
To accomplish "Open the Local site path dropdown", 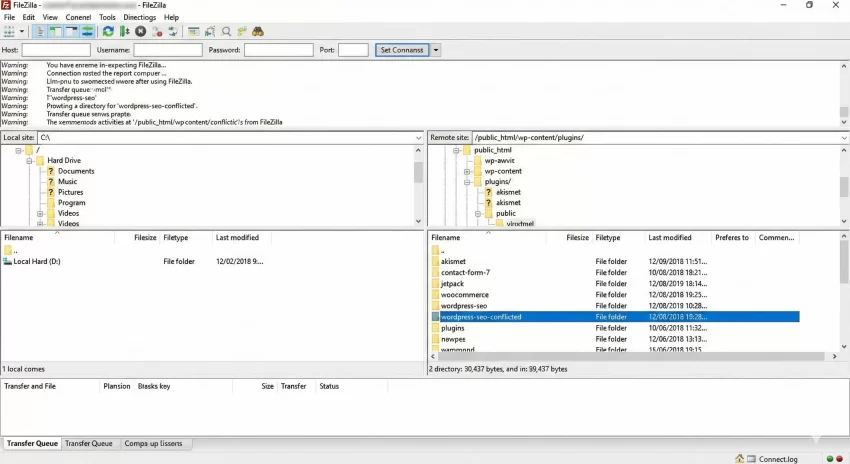I will pyautogui.click(x=418, y=138).
